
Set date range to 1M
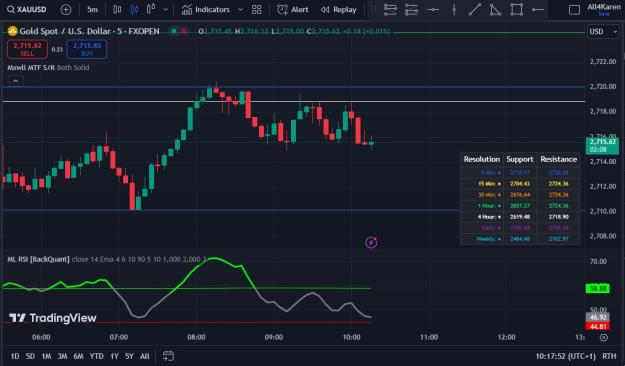(46, 356)
